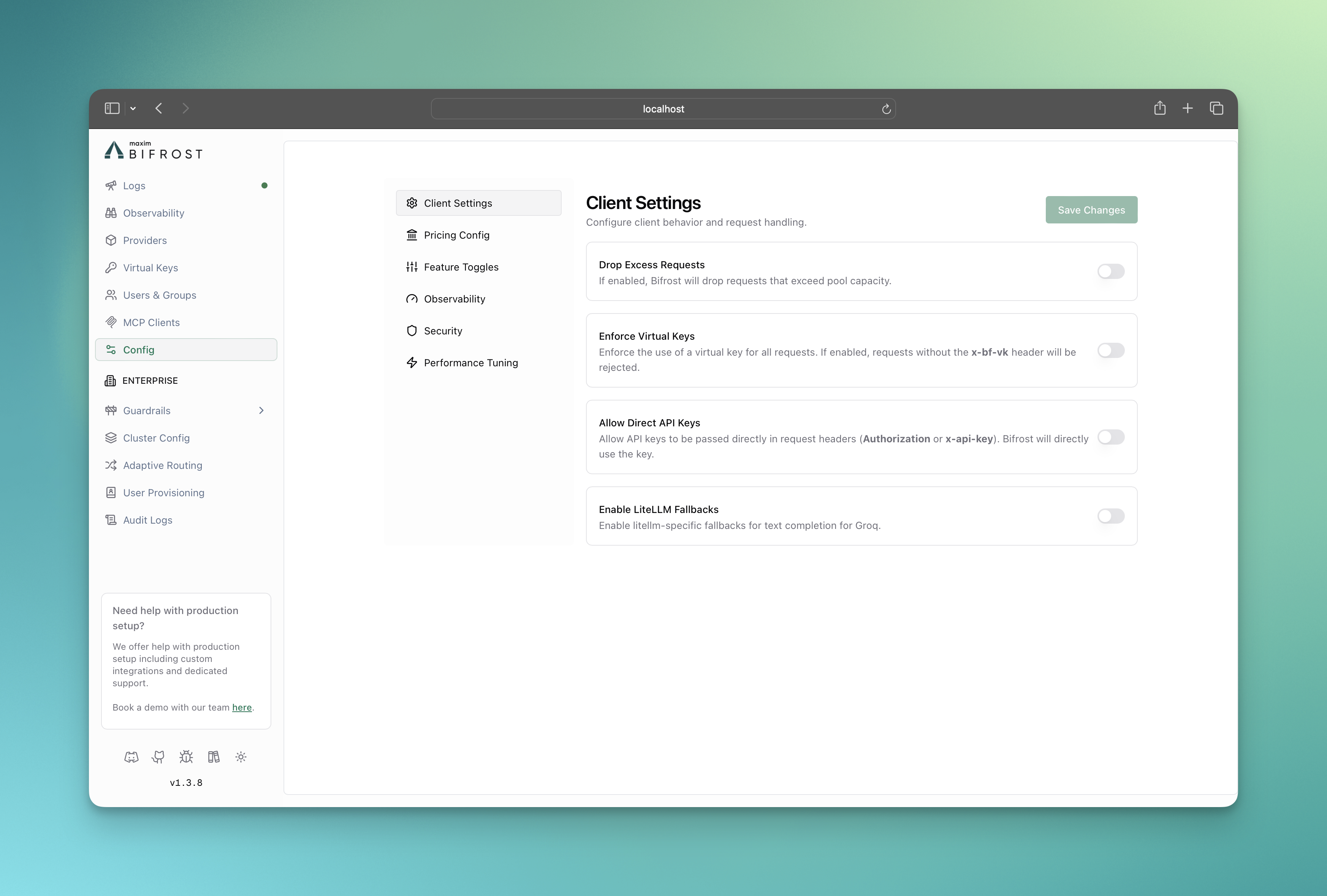The height and width of the screenshot is (896, 1327).
Task: Click the Bifrost logo
Action: pos(152,150)
